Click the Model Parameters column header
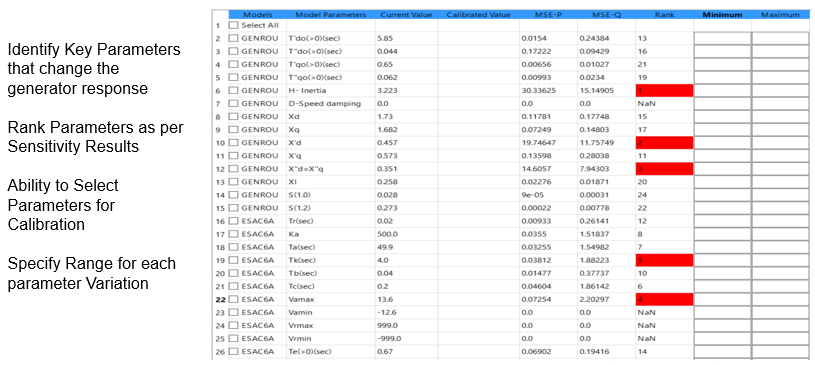The width and height of the screenshot is (815, 365). pyautogui.click(x=331, y=15)
